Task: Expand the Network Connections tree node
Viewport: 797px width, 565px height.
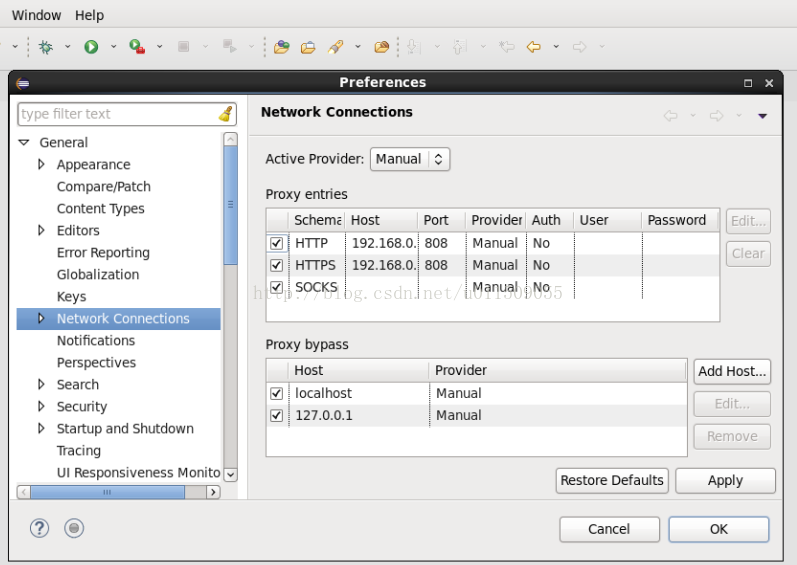Action: coord(41,318)
